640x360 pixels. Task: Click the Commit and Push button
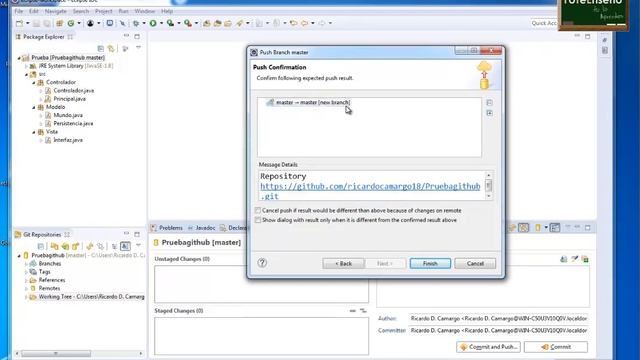(x=489, y=347)
